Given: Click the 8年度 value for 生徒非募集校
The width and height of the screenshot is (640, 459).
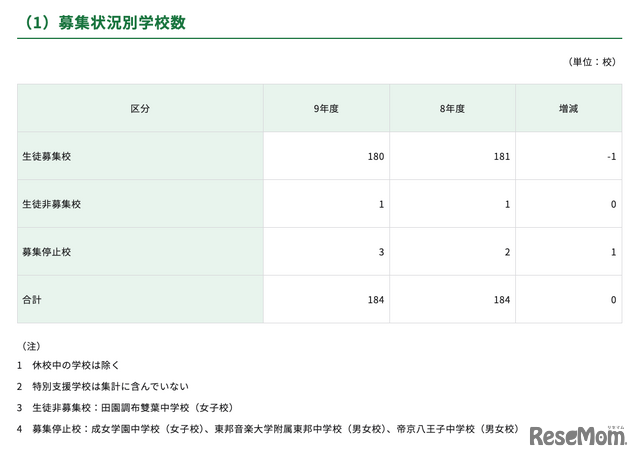Looking at the screenshot, I should pyautogui.click(x=507, y=204).
